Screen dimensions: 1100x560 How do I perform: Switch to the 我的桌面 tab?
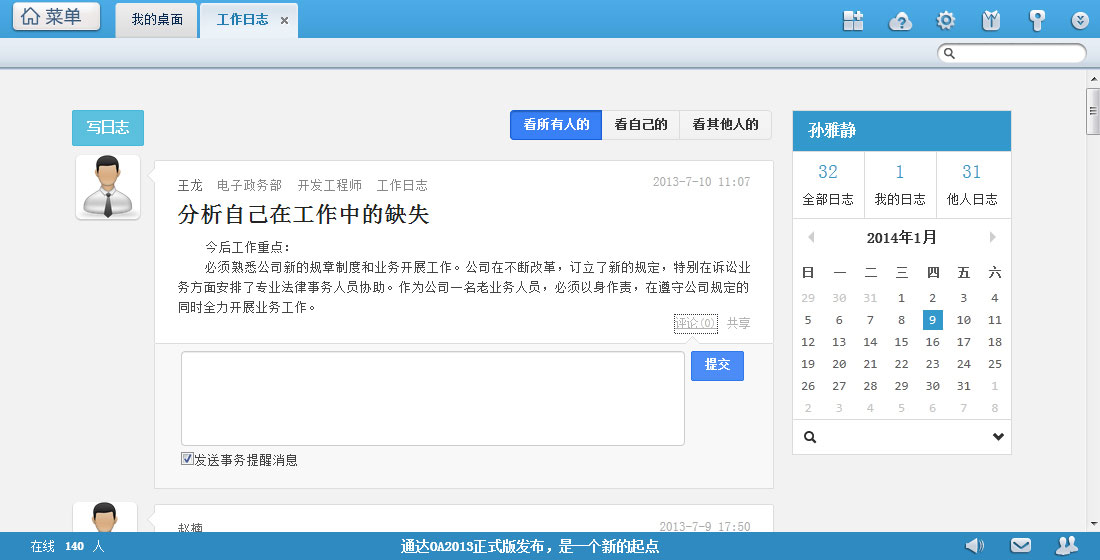tap(157, 20)
